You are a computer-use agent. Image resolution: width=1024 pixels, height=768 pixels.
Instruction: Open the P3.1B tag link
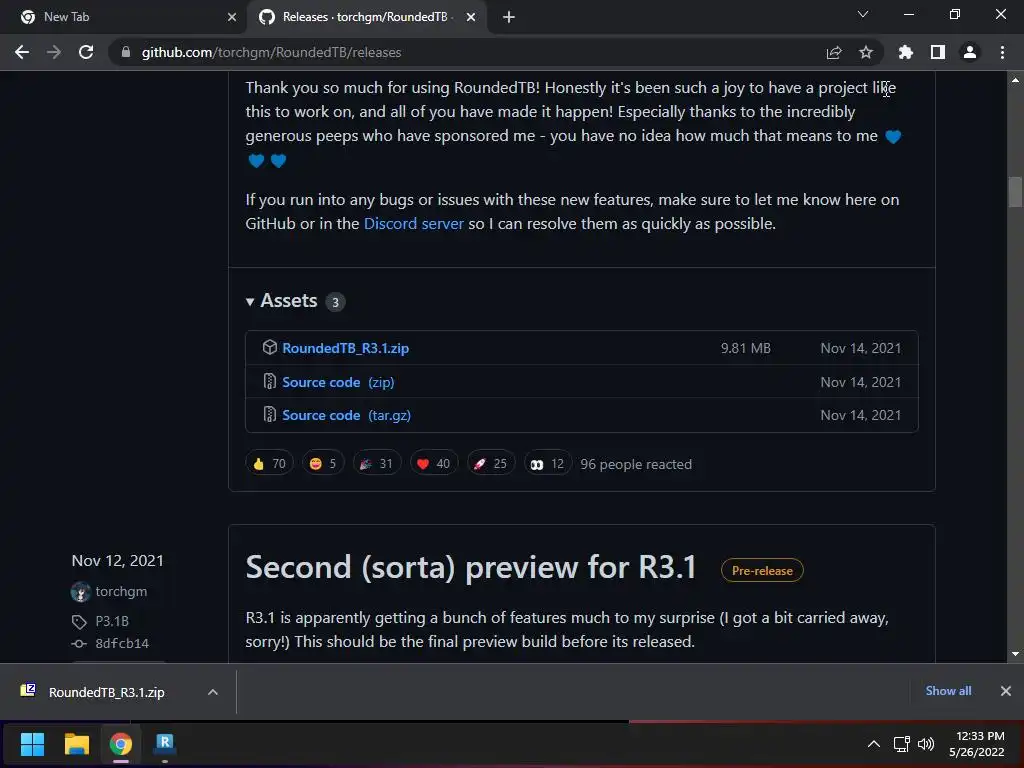tap(112, 621)
